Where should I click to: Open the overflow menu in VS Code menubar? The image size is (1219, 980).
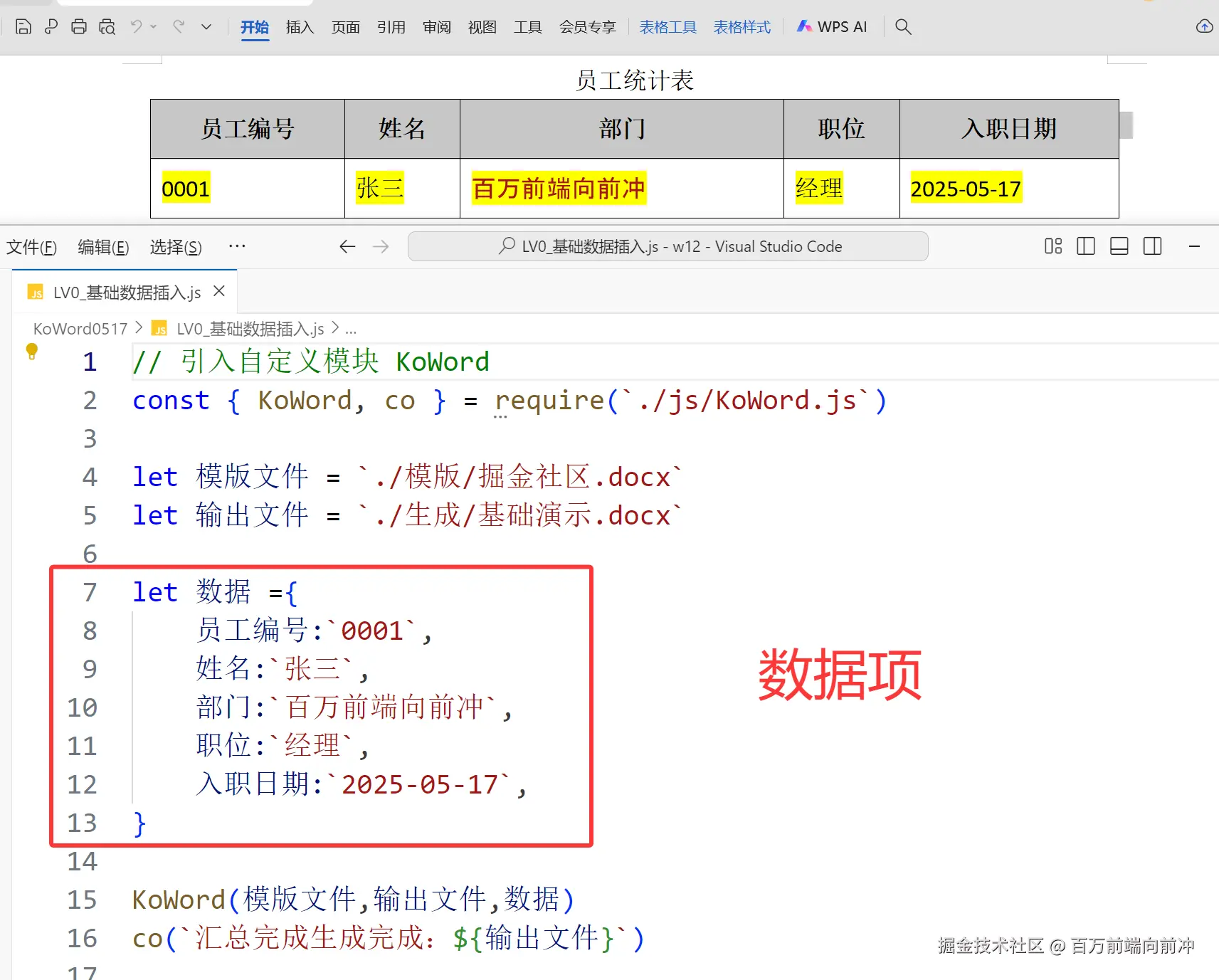point(237,246)
